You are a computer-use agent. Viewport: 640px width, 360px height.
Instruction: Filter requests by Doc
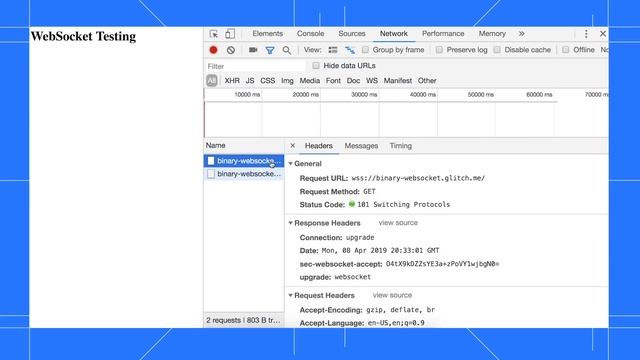point(353,81)
